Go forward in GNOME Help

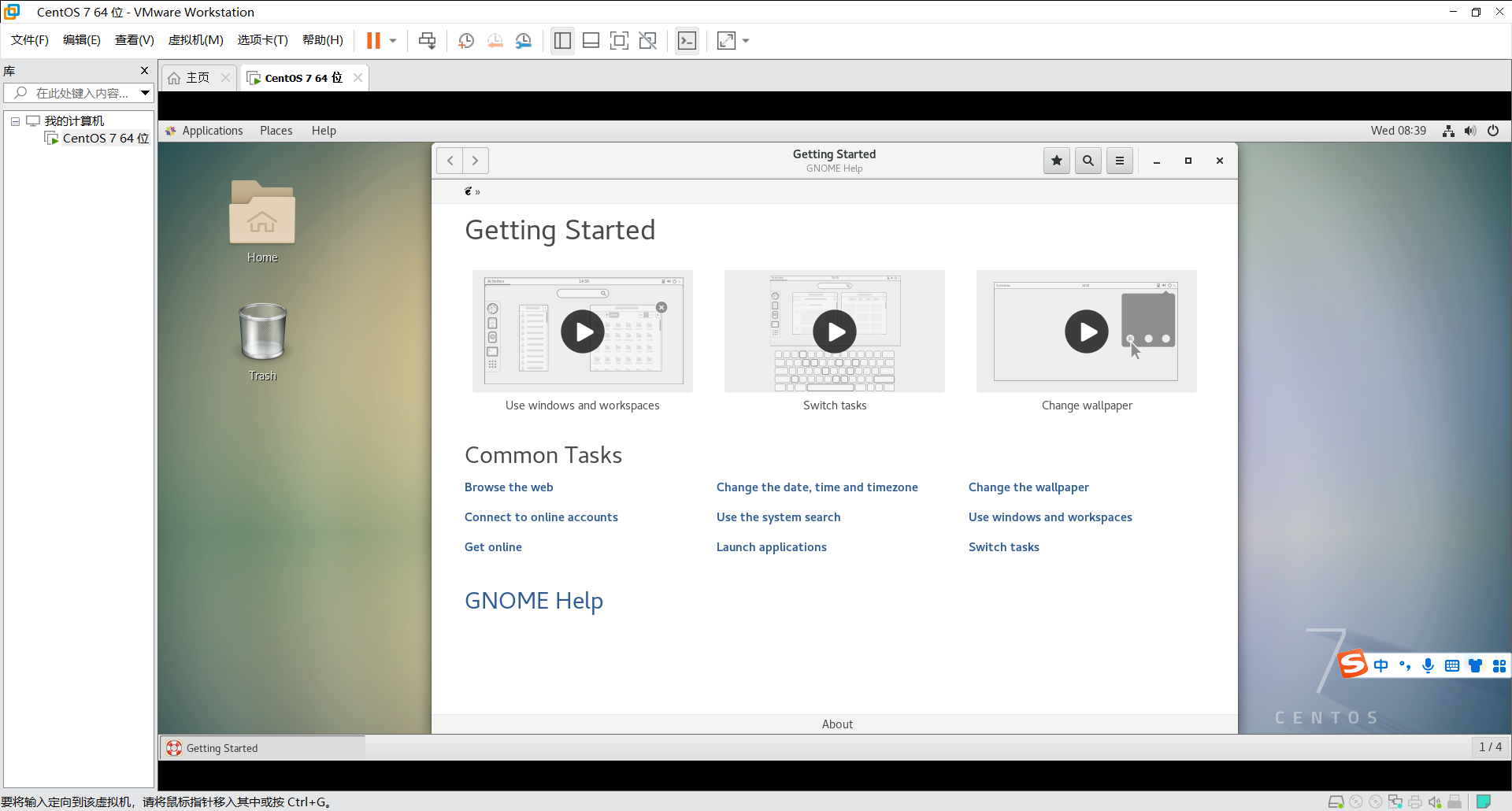coord(476,161)
